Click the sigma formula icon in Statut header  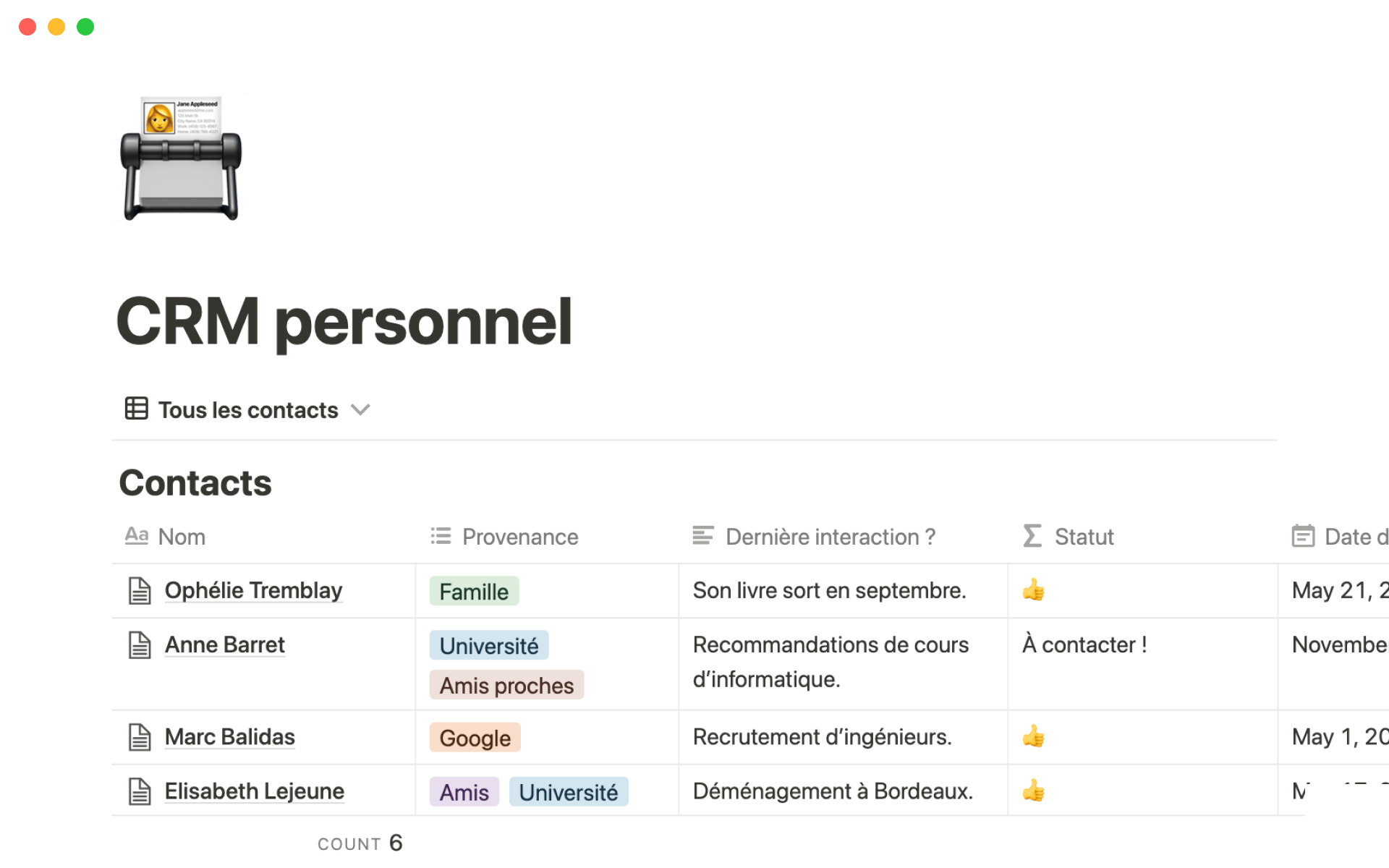coord(1032,536)
